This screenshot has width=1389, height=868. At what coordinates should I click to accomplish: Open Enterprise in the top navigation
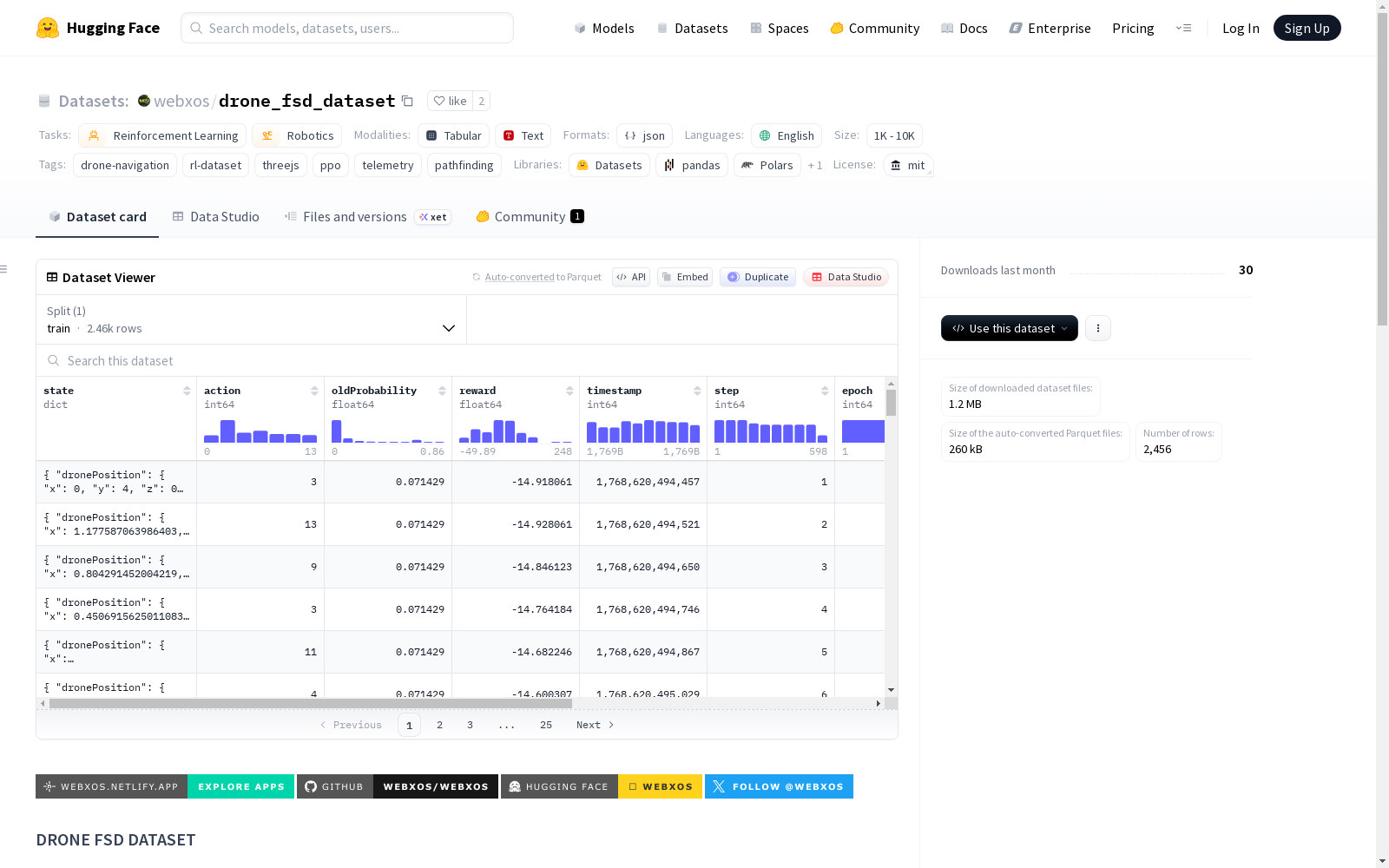pyautogui.click(x=1050, y=28)
